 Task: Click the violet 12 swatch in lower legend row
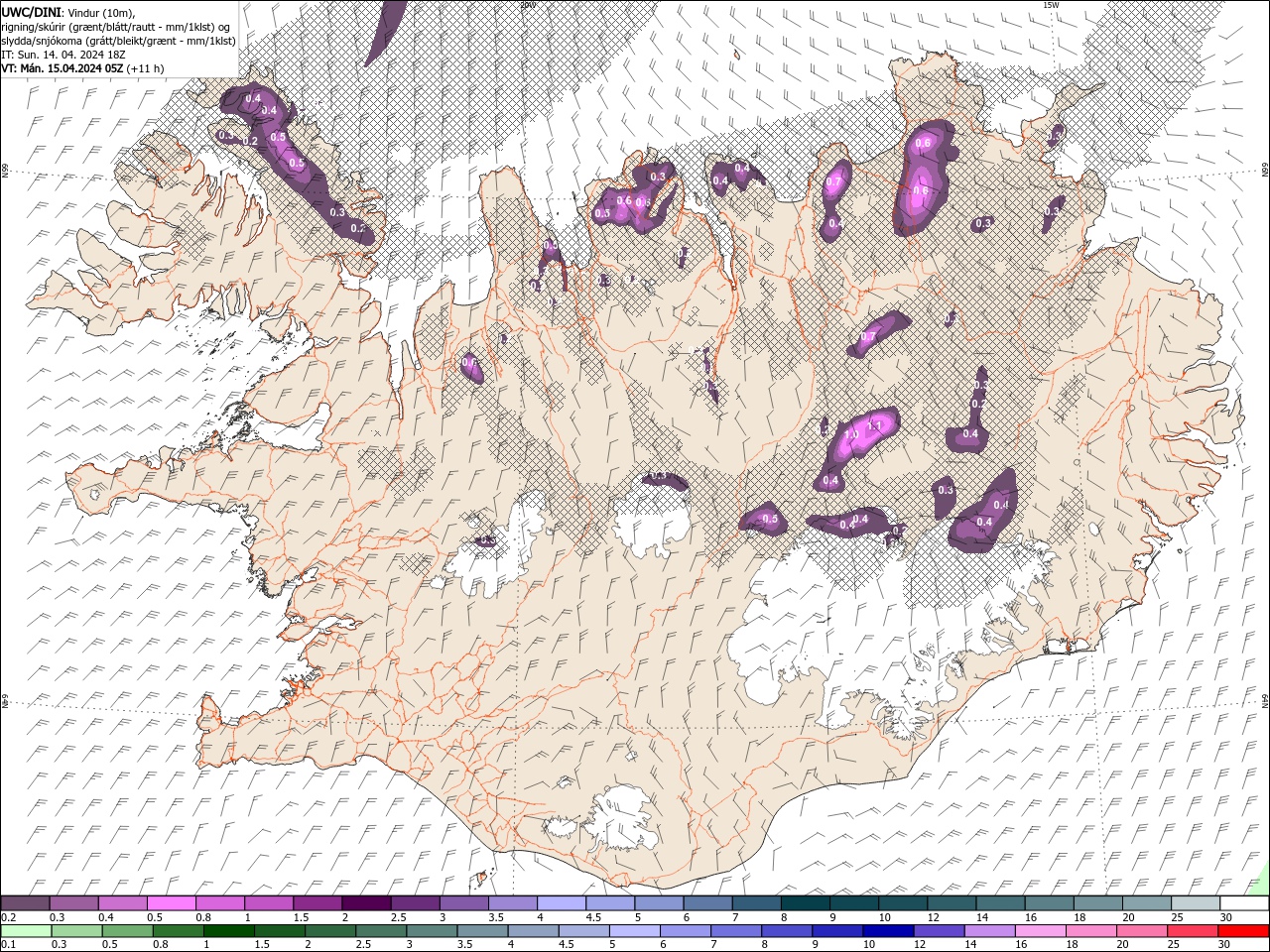tap(939, 931)
